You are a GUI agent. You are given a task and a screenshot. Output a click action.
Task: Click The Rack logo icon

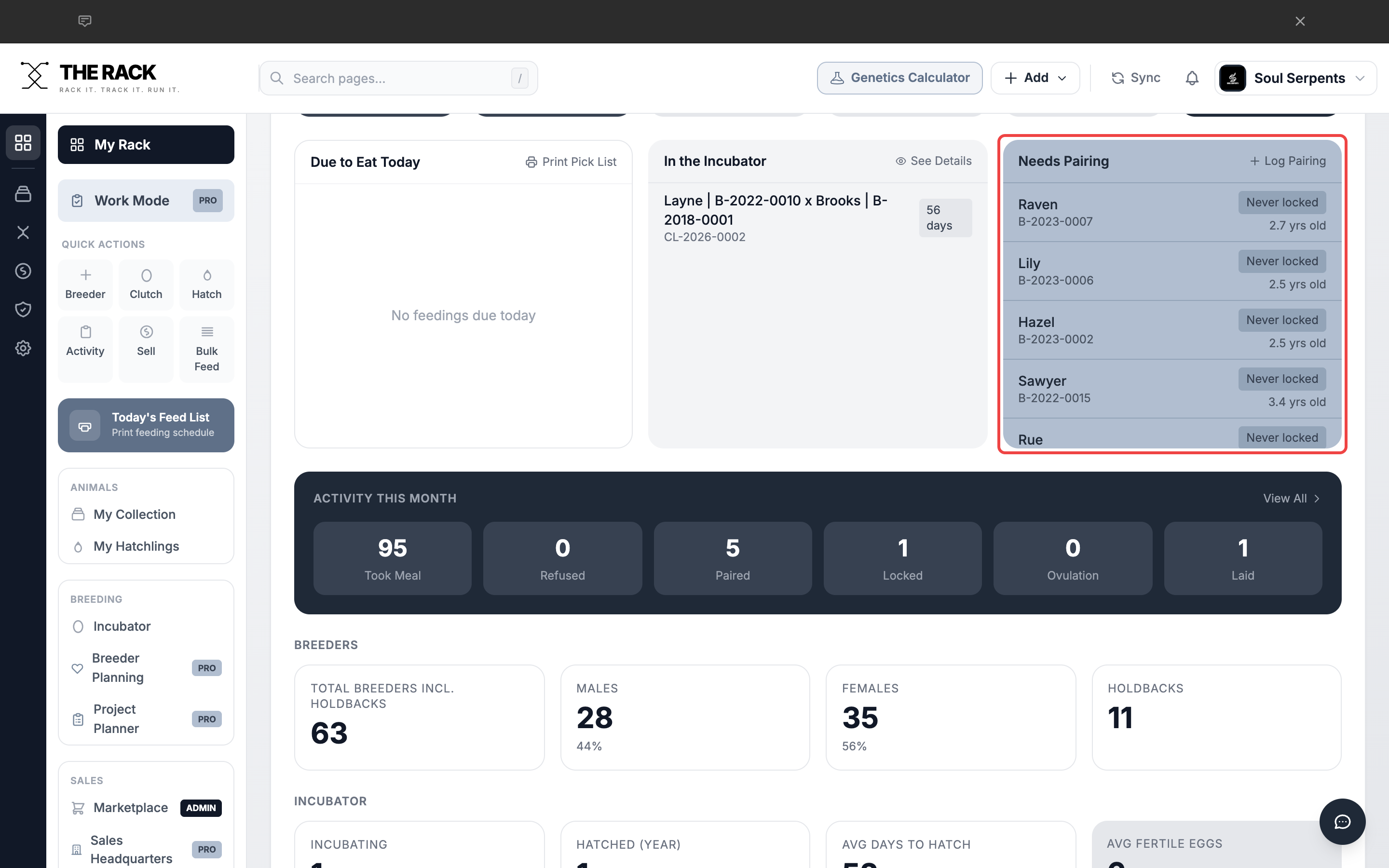[34, 76]
